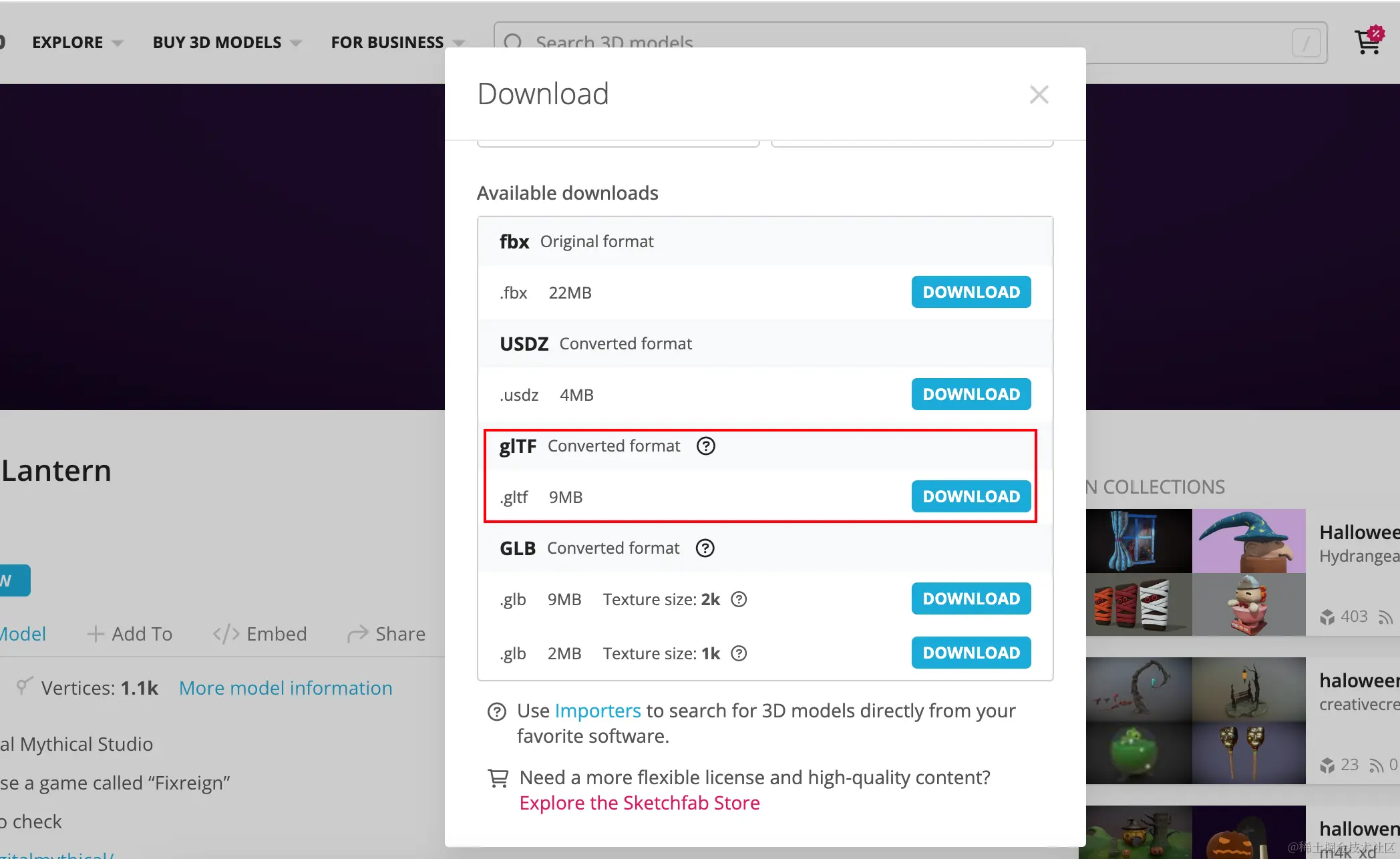
Task: Click the Share arrow icon
Action: (357, 633)
